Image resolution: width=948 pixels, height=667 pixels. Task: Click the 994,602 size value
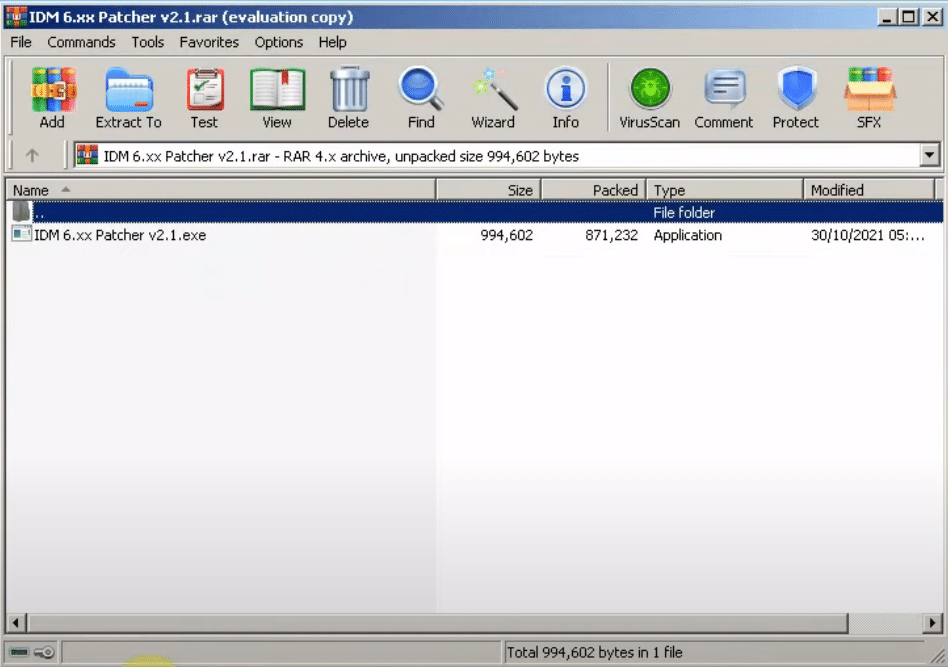pos(507,235)
